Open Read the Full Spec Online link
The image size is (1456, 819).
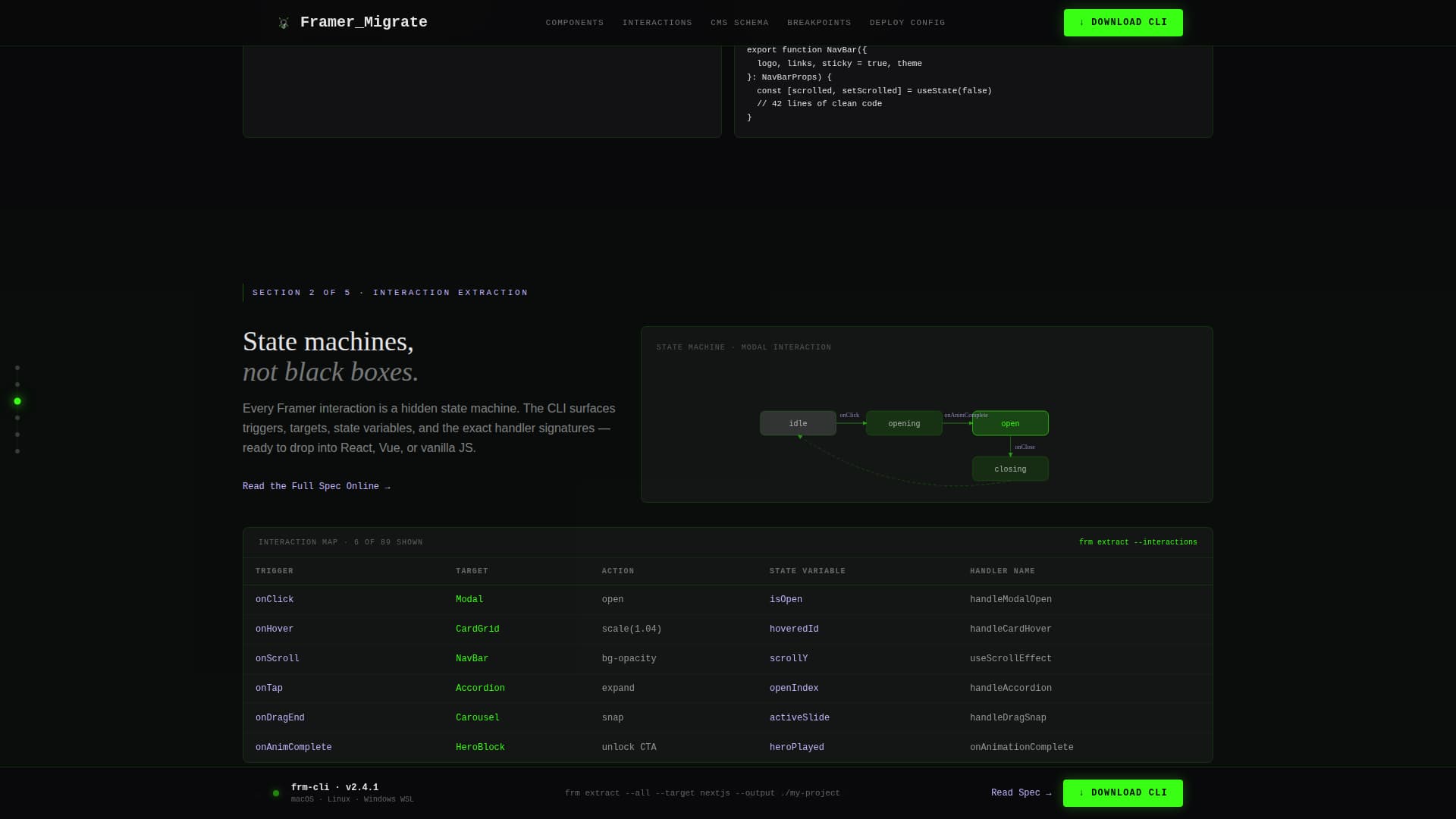[x=316, y=486]
